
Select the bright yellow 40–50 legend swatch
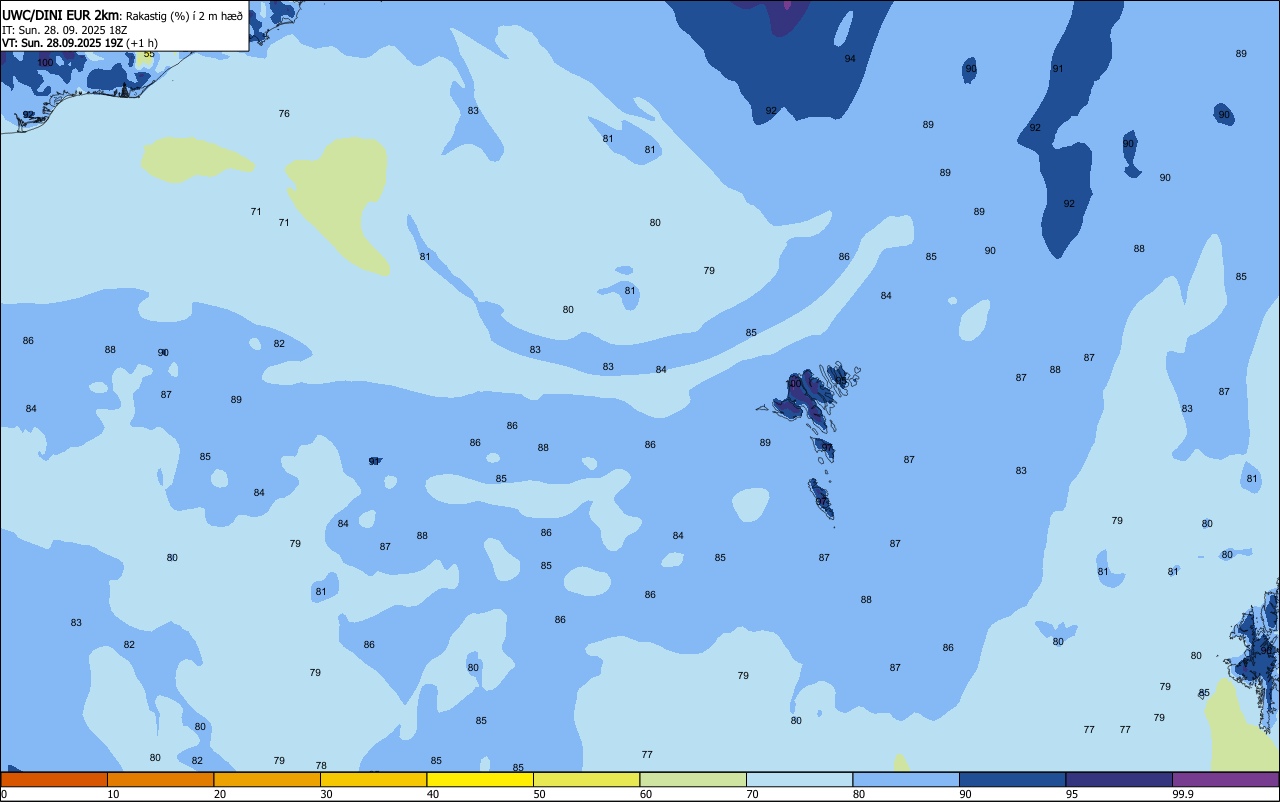click(480, 779)
